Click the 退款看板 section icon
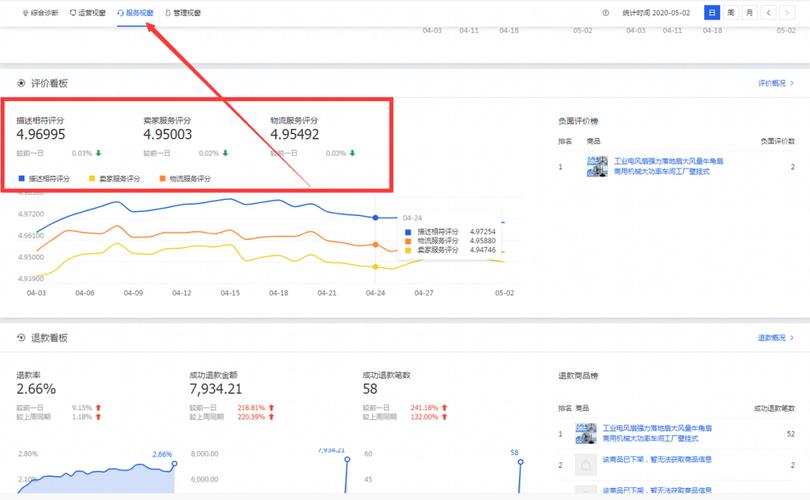 point(21,339)
